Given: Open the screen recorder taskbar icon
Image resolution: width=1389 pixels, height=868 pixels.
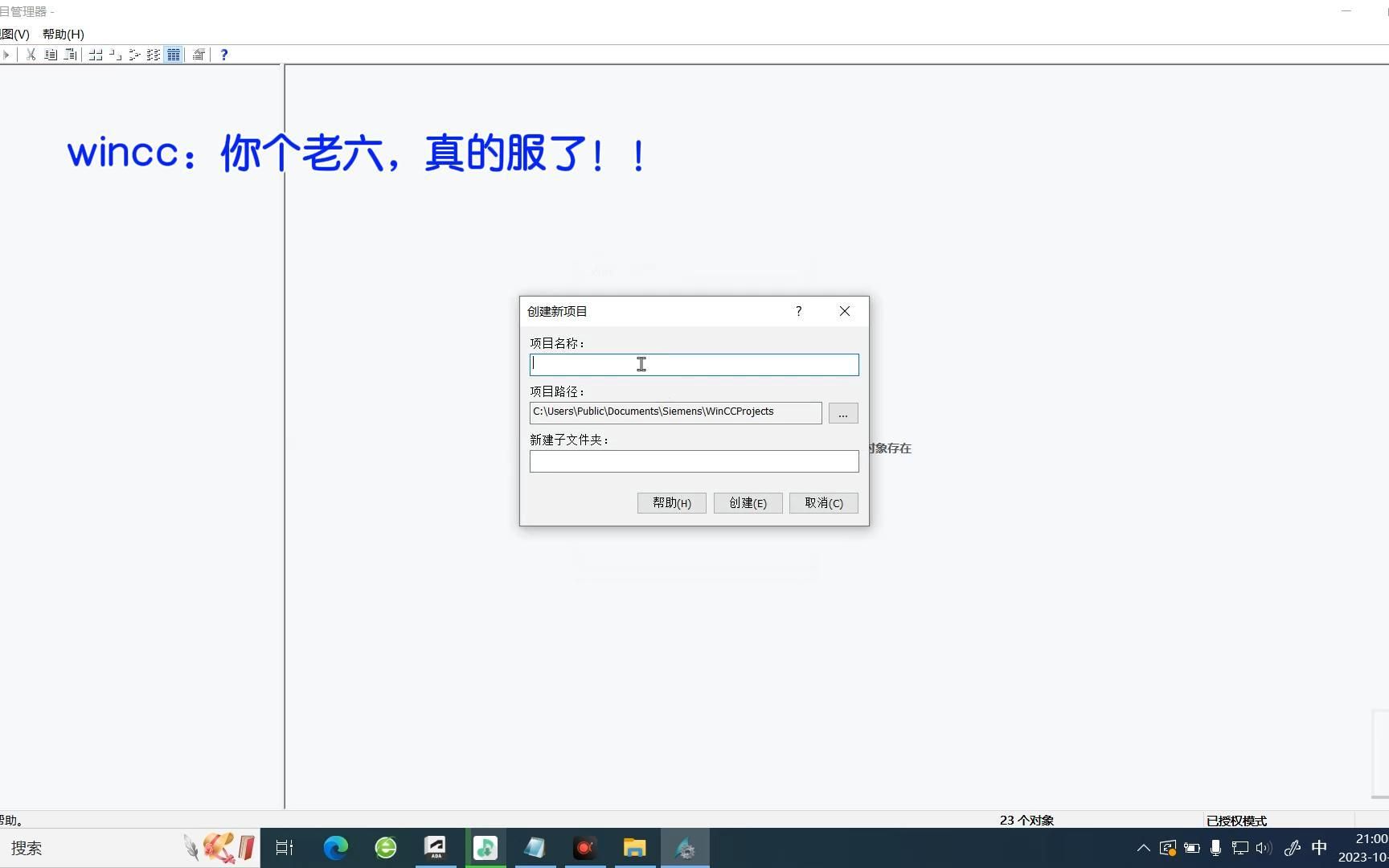Looking at the screenshot, I should click(585, 848).
